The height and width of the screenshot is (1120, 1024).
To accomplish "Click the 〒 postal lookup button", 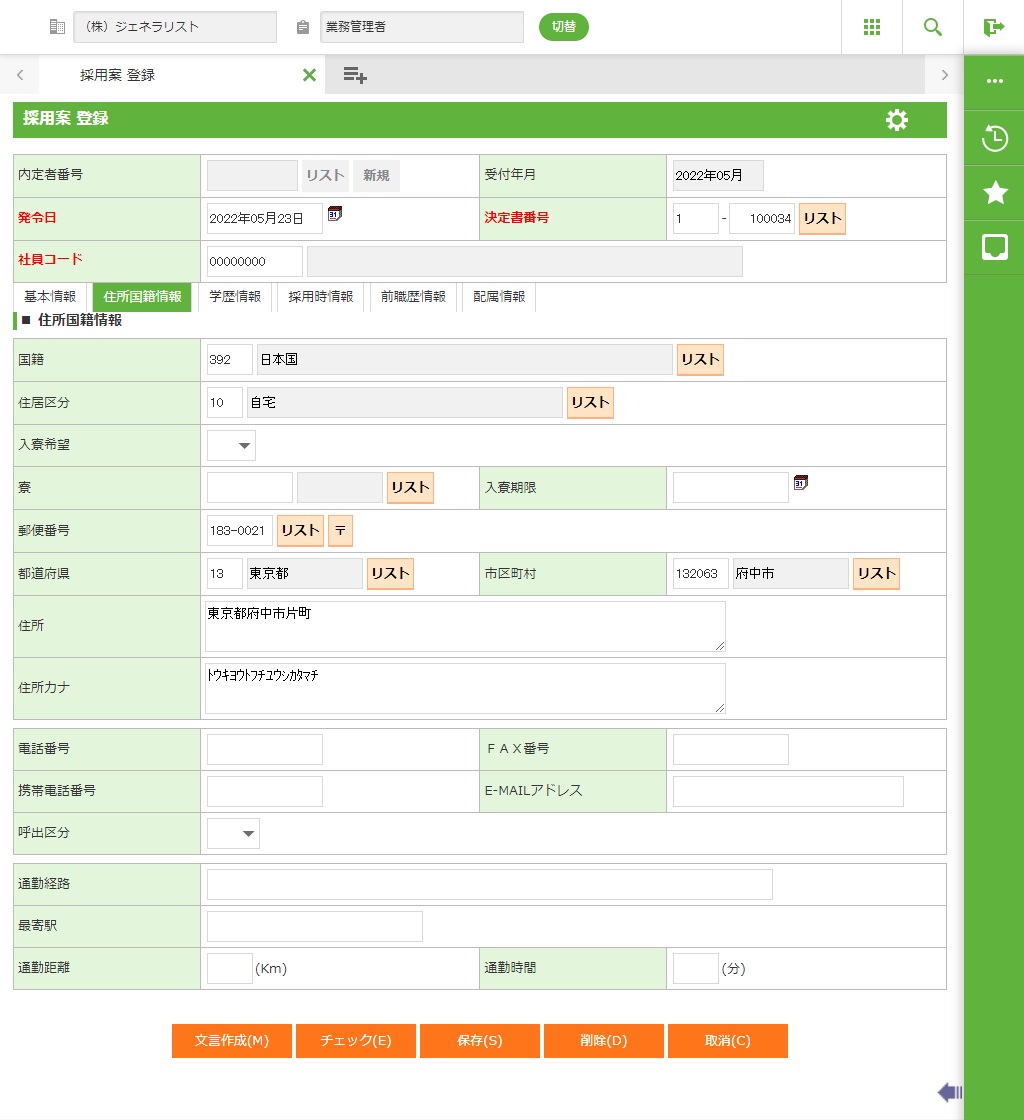I will click(341, 531).
